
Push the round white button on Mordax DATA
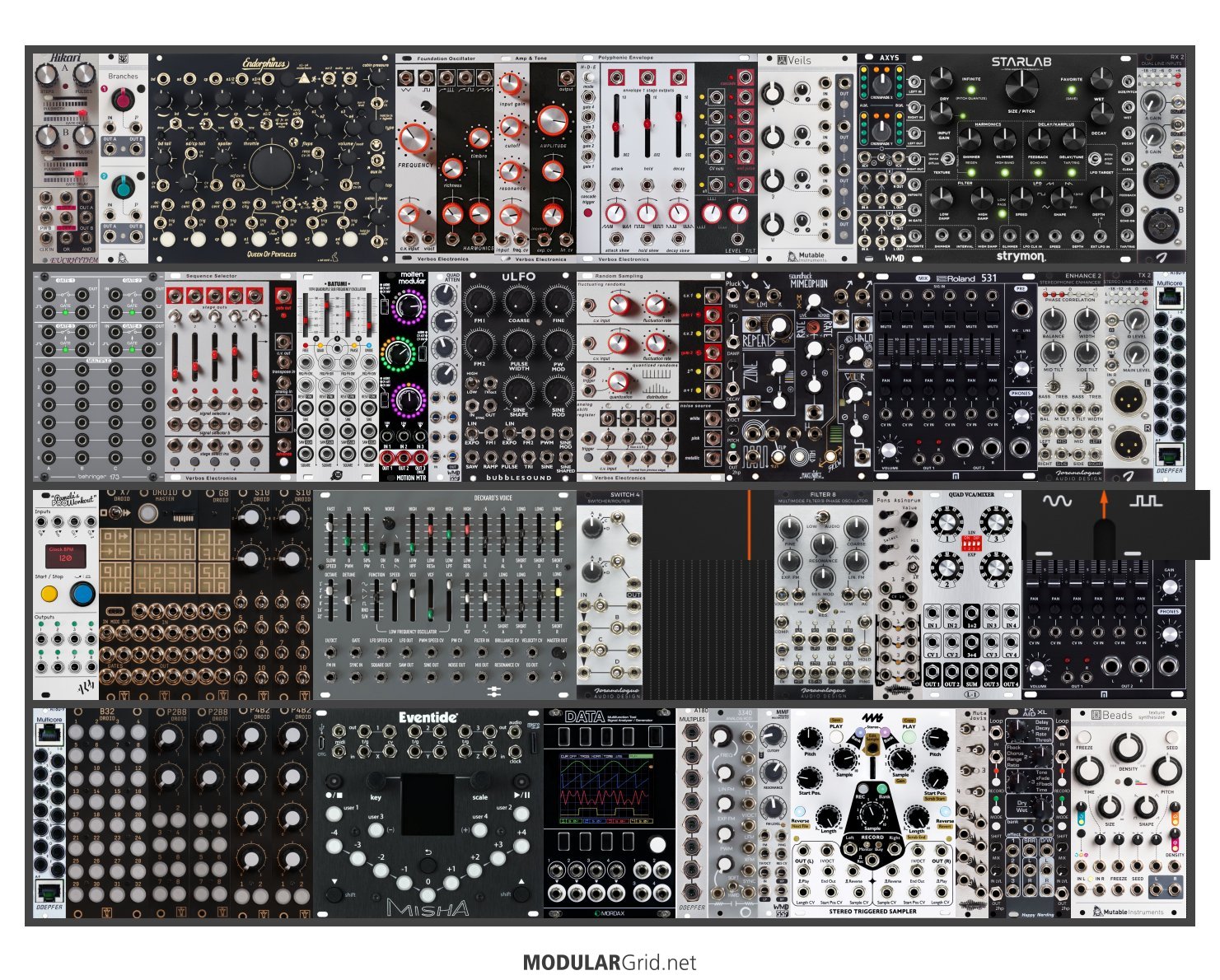657,845
